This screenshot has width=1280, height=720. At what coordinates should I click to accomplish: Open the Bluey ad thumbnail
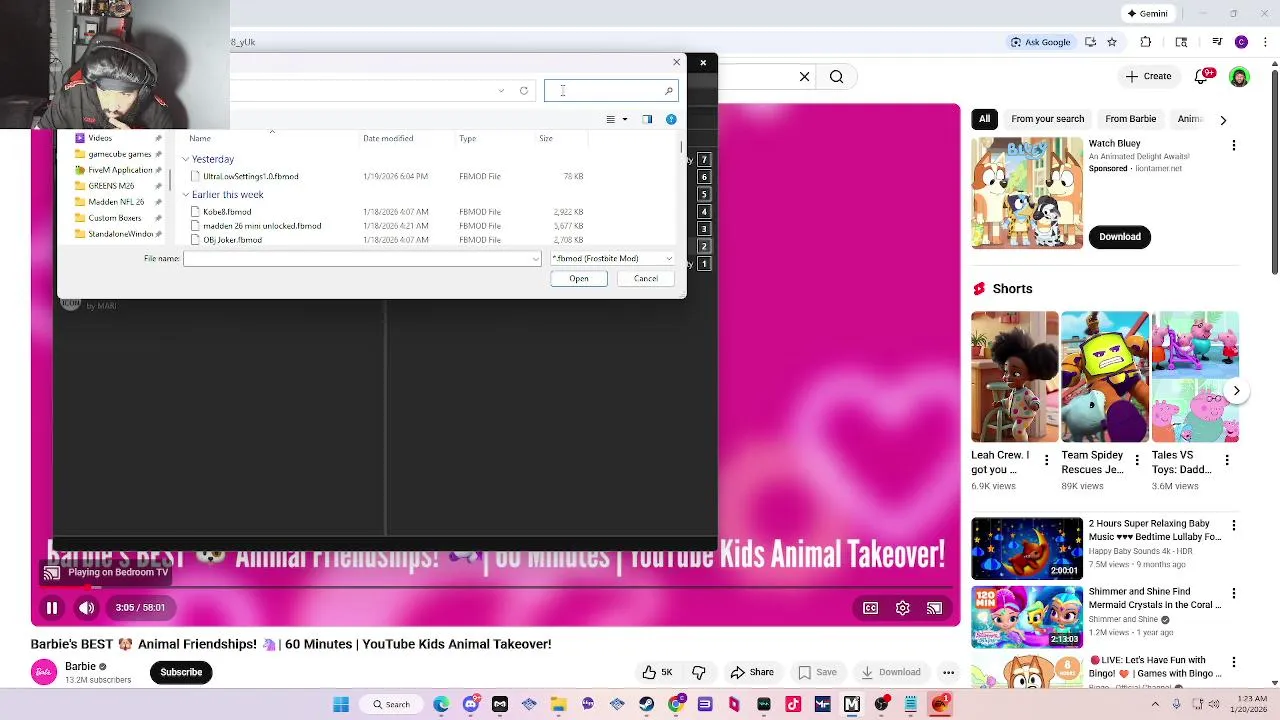tap(1026, 193)
